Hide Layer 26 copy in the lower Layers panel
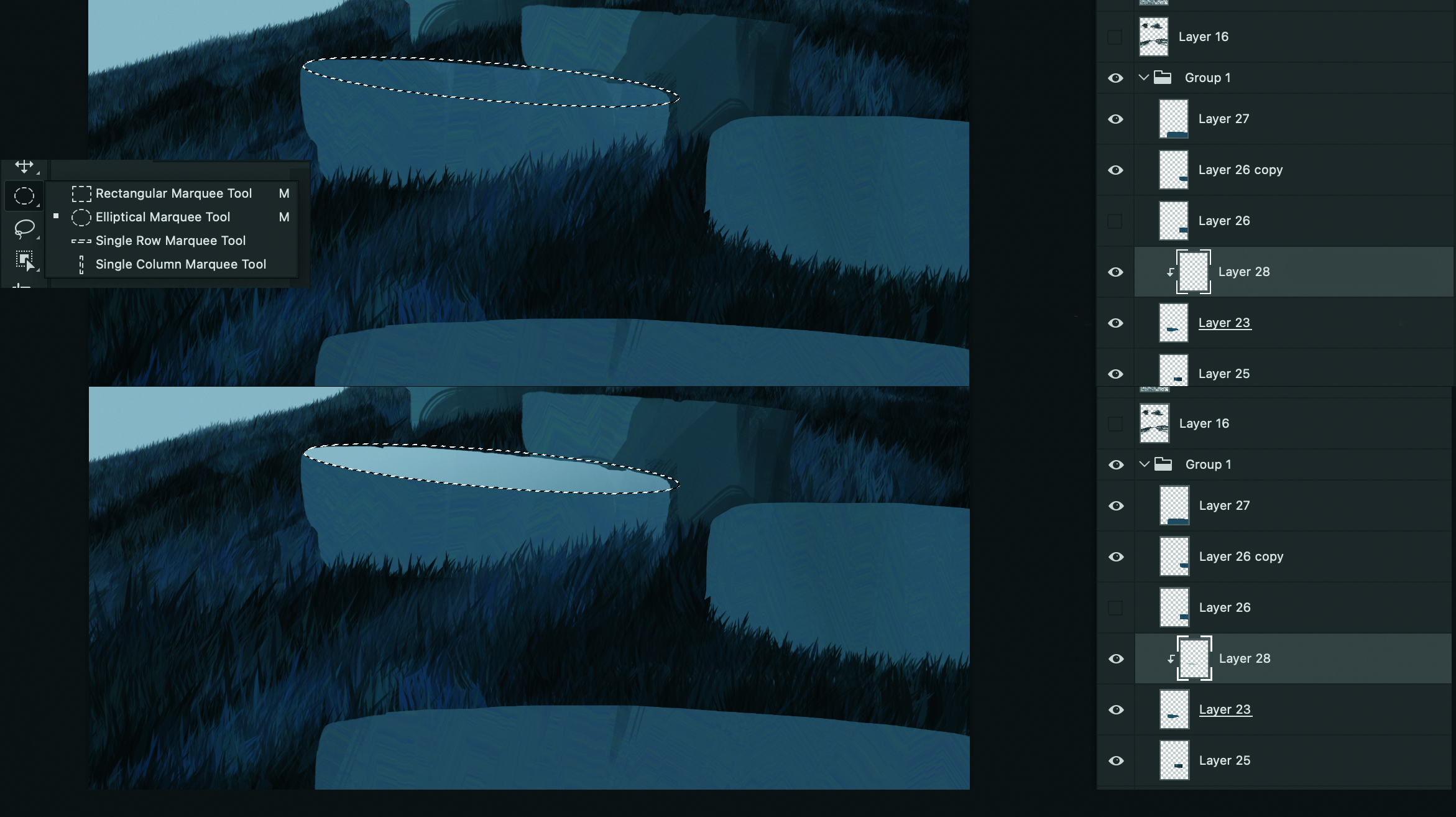The height and width of the screenshot is (817, 1456). (x=1116, y=556)
